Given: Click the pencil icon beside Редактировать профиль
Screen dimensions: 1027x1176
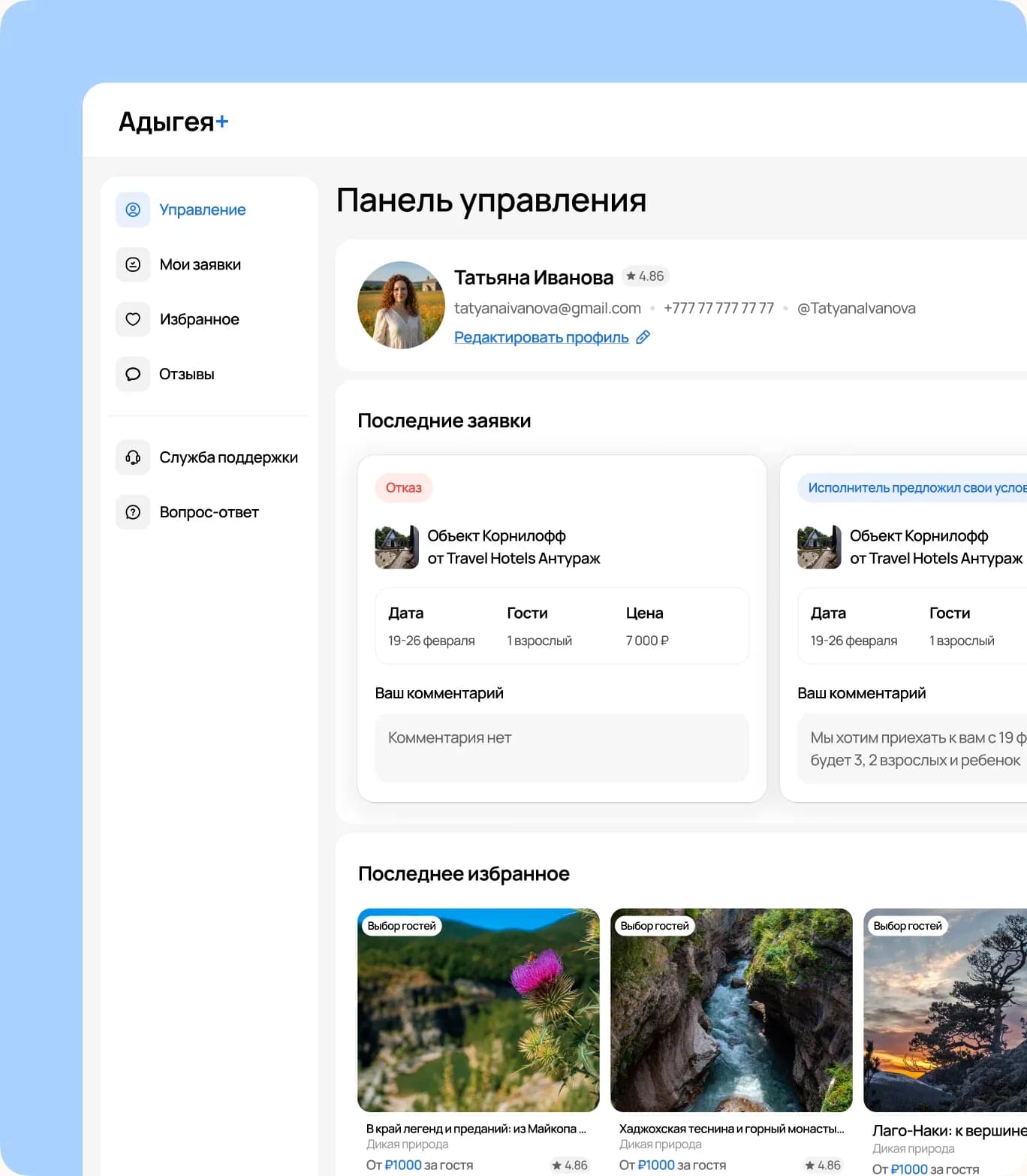Looking at the screenshot, I should pyautogui.click(x=643, y=337).
